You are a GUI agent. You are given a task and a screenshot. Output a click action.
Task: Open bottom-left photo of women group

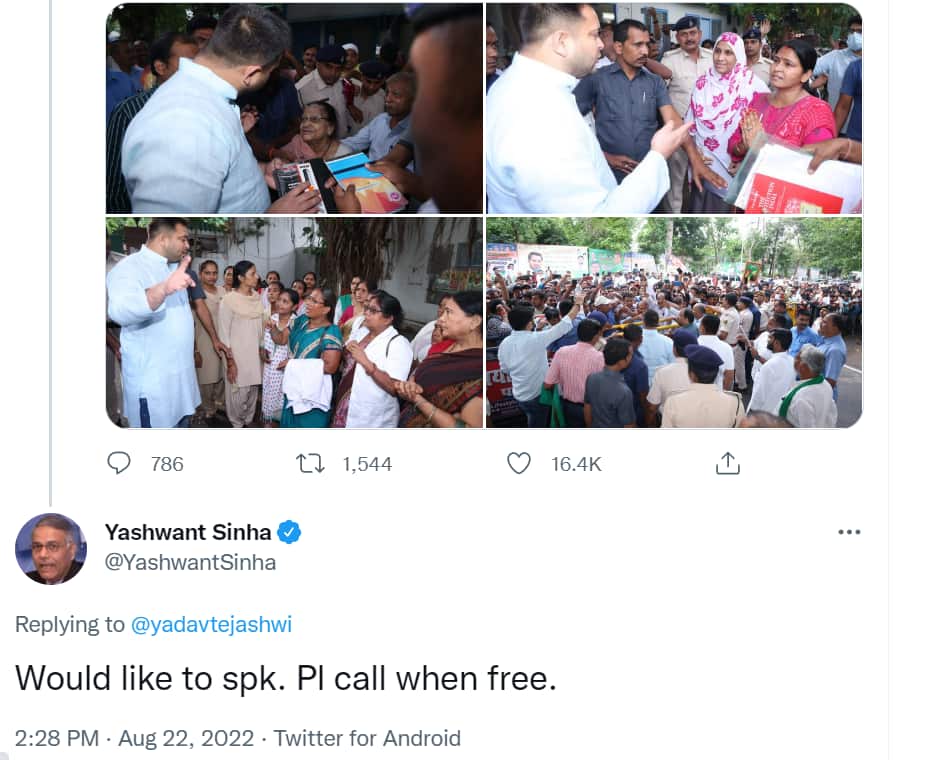(x=294, y=322)
